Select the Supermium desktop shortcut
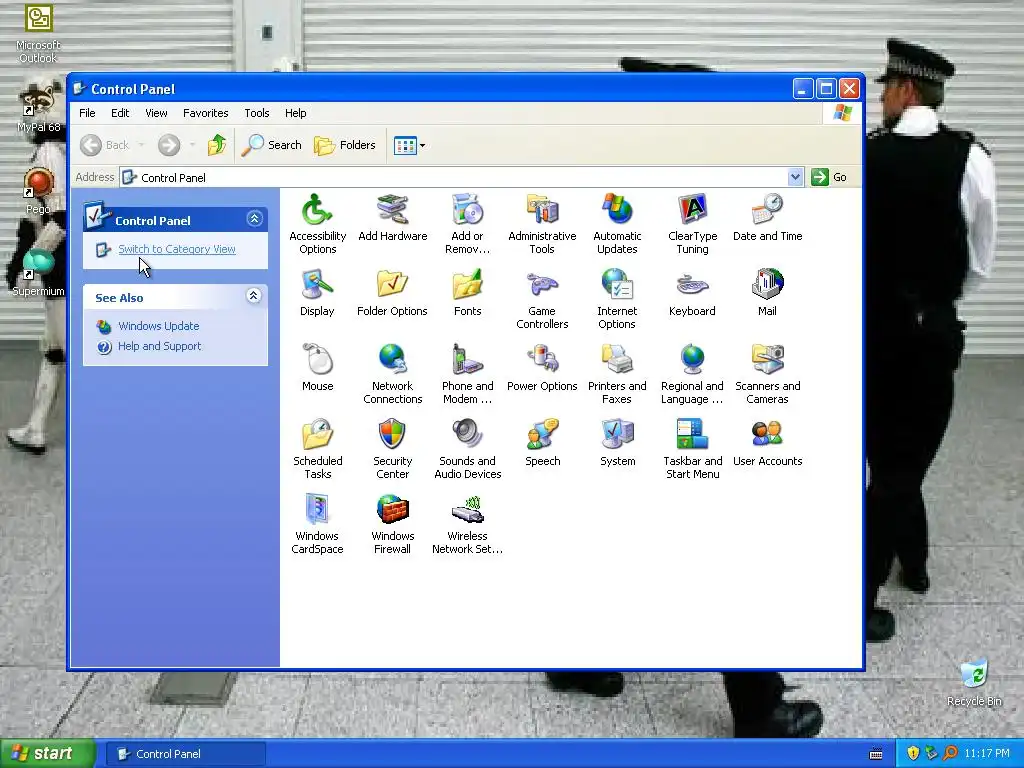 click(x=38, y=273)
